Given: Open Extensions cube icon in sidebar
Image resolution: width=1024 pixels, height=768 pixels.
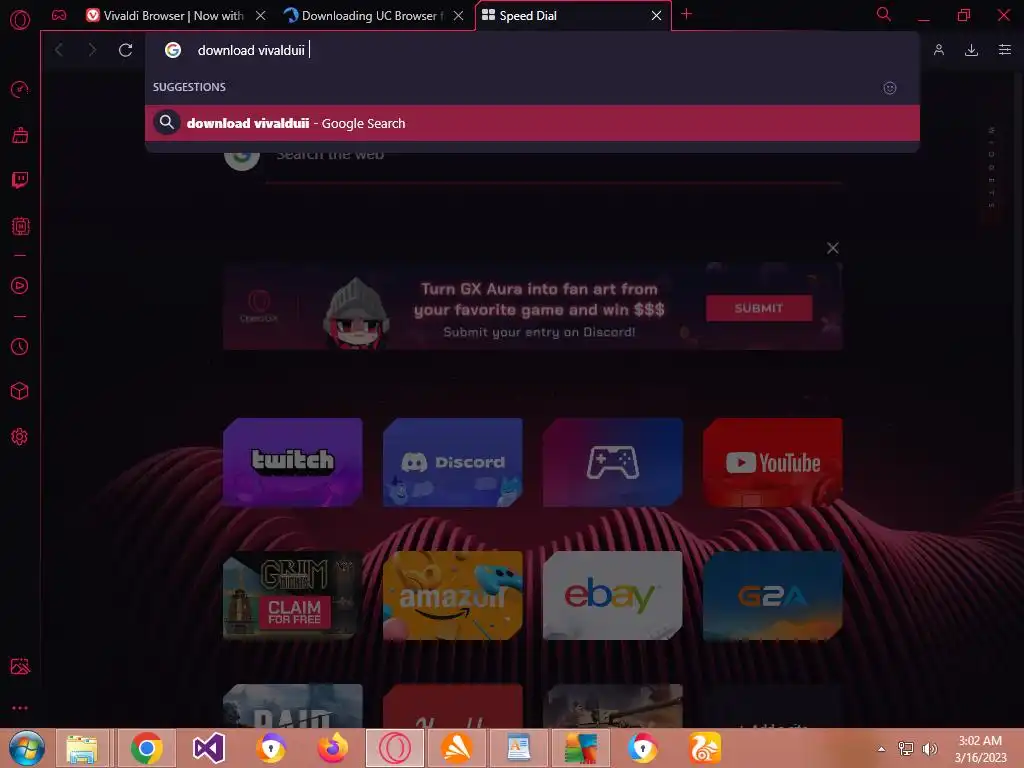Looking at the screenshot, I should pyautogui.click(x=20, y=391).
